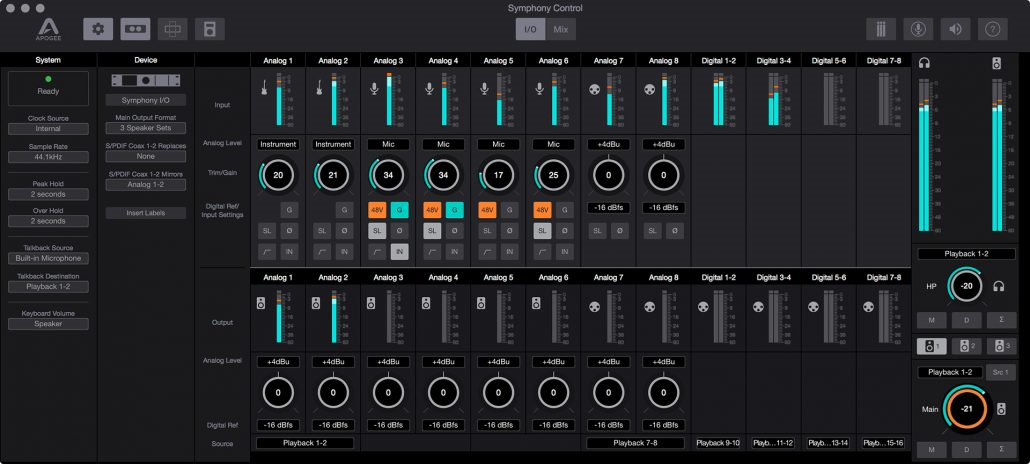
Task: Click the headphone icon beside HP knob
Action: [999, 287]
